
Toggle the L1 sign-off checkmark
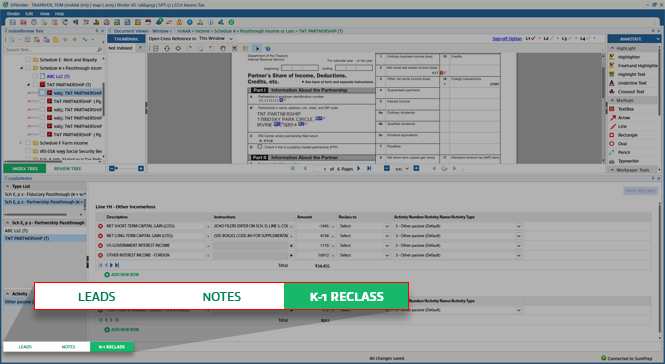[534, 39]
